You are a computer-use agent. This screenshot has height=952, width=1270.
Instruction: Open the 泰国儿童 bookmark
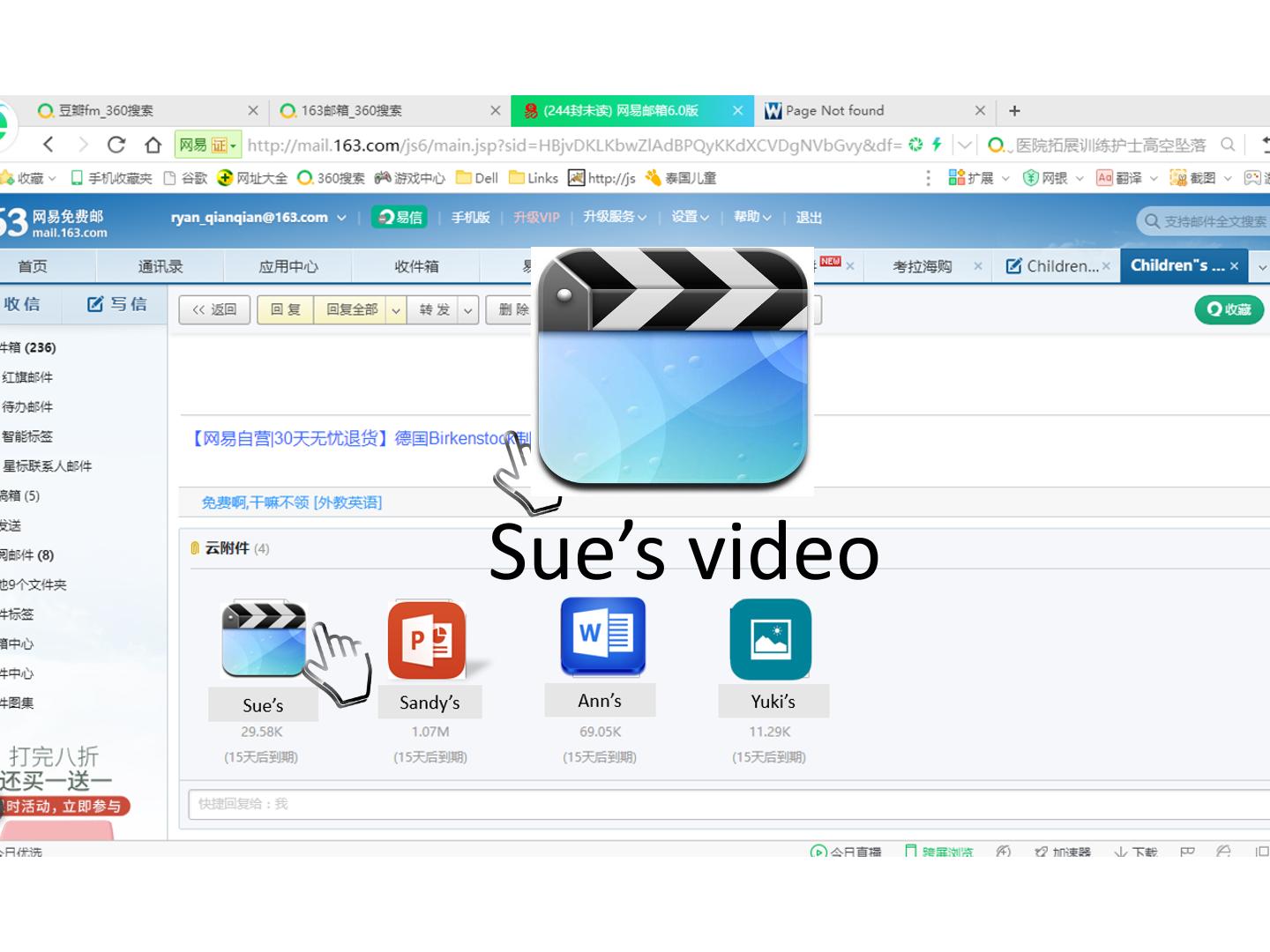681,178
